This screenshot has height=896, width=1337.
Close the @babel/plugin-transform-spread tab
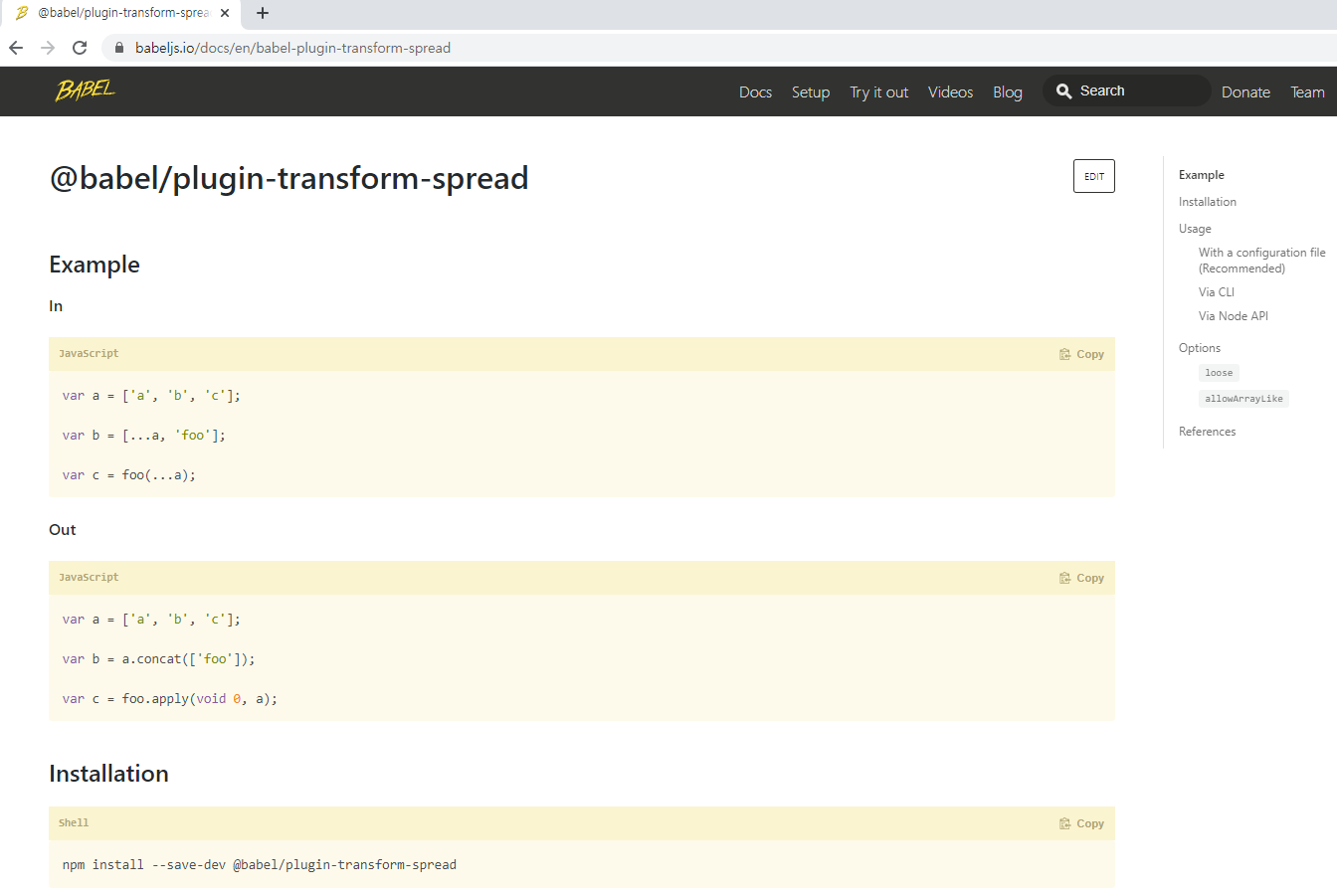(x=225, y=13)
